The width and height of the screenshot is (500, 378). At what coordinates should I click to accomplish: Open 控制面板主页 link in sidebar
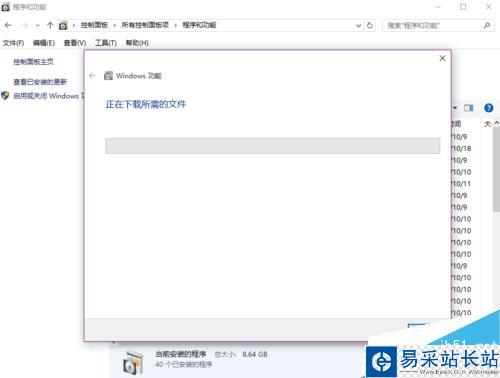[x=33, y=62]
